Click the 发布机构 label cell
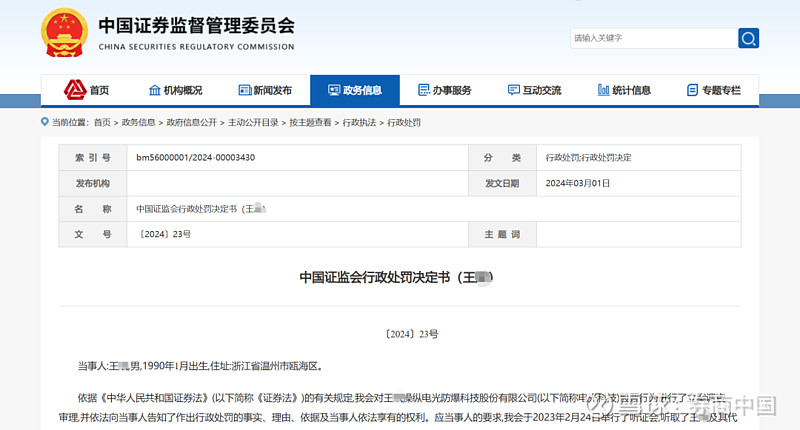 [93, 183]
